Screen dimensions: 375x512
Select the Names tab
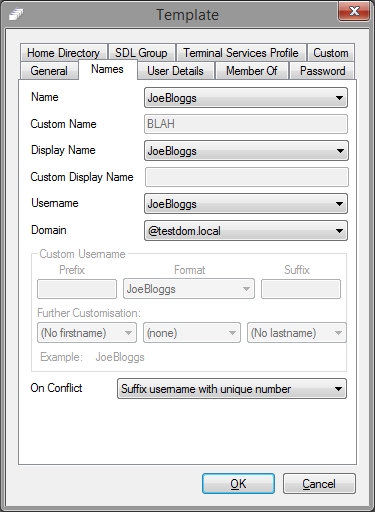point(107,69)
